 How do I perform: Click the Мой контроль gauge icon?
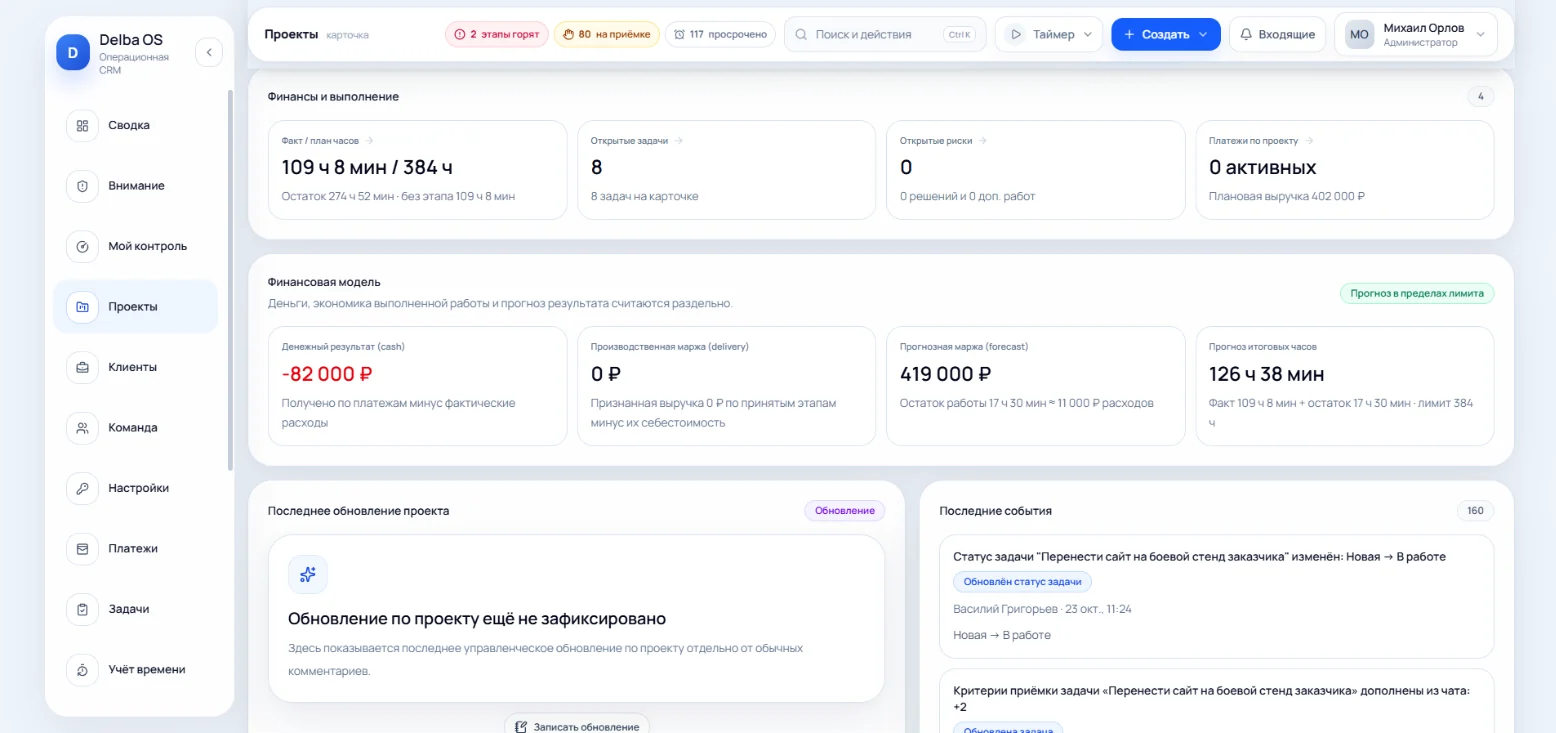pos(83,246)
